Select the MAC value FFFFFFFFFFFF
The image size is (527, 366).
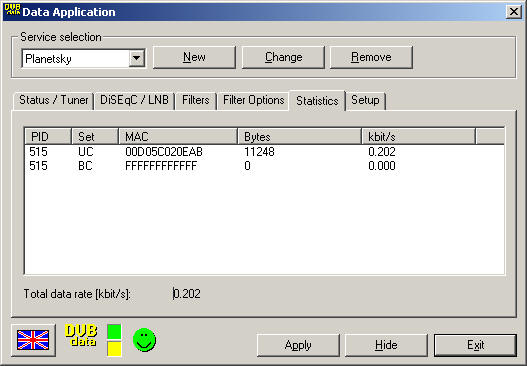click(x=161, y=166)
